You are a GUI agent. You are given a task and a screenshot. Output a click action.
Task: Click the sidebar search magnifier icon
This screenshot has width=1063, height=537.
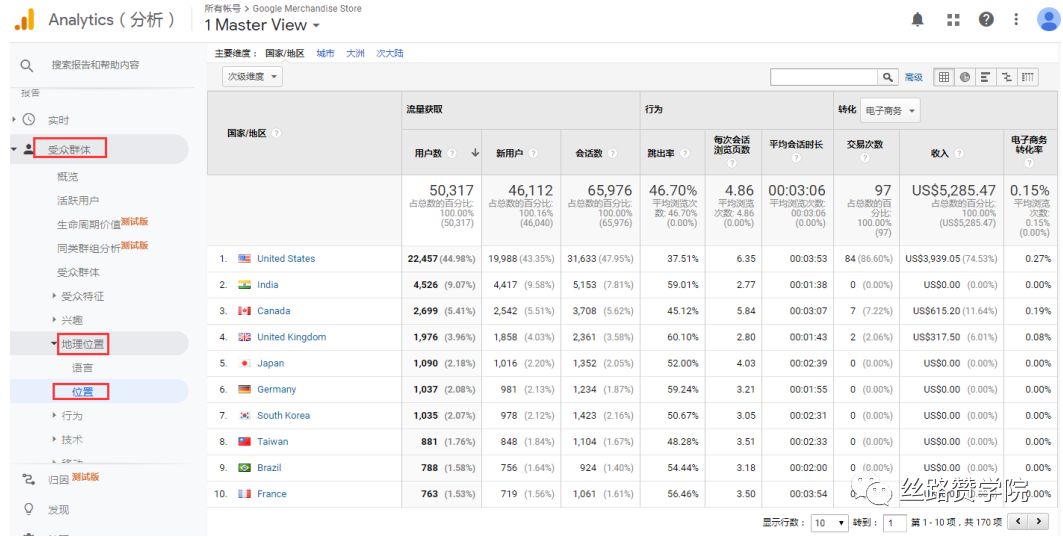(x=26, y=65)
